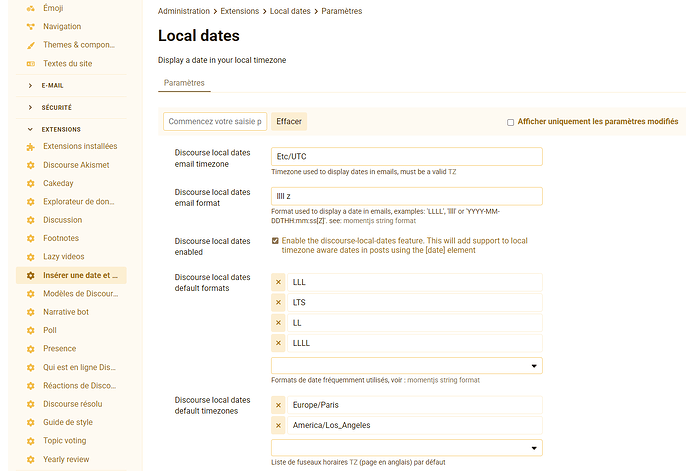Remove the LLL default format

(278, 282)
